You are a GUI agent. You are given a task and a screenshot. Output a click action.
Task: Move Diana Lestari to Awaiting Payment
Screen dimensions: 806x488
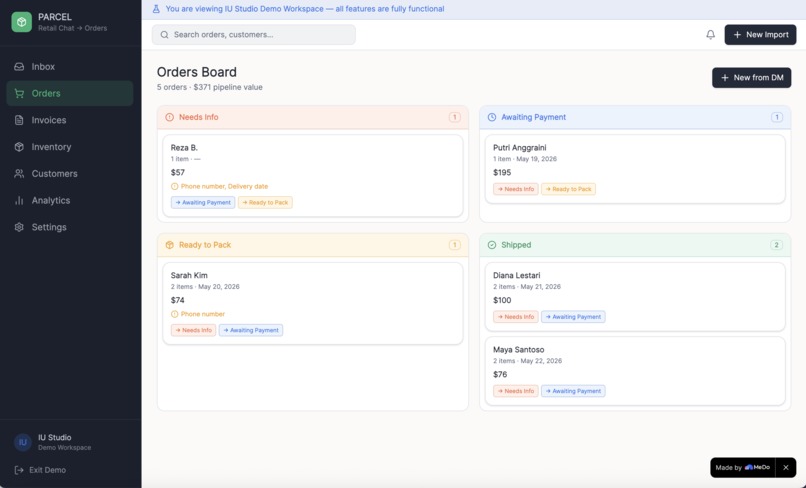[x=573, y=317]
